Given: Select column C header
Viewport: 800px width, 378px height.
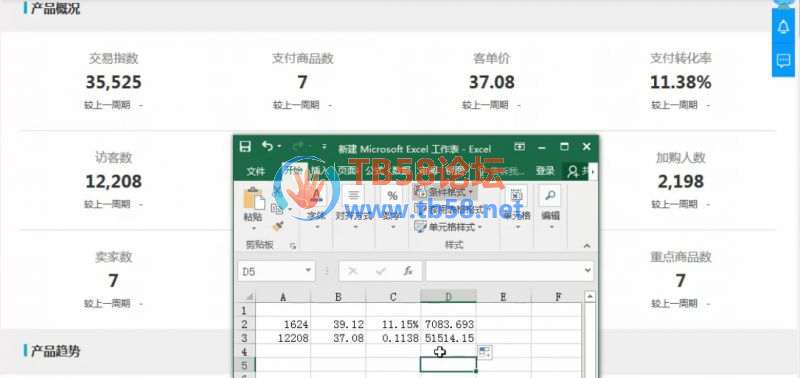Looking at the screenshot, I should (393, 297).
